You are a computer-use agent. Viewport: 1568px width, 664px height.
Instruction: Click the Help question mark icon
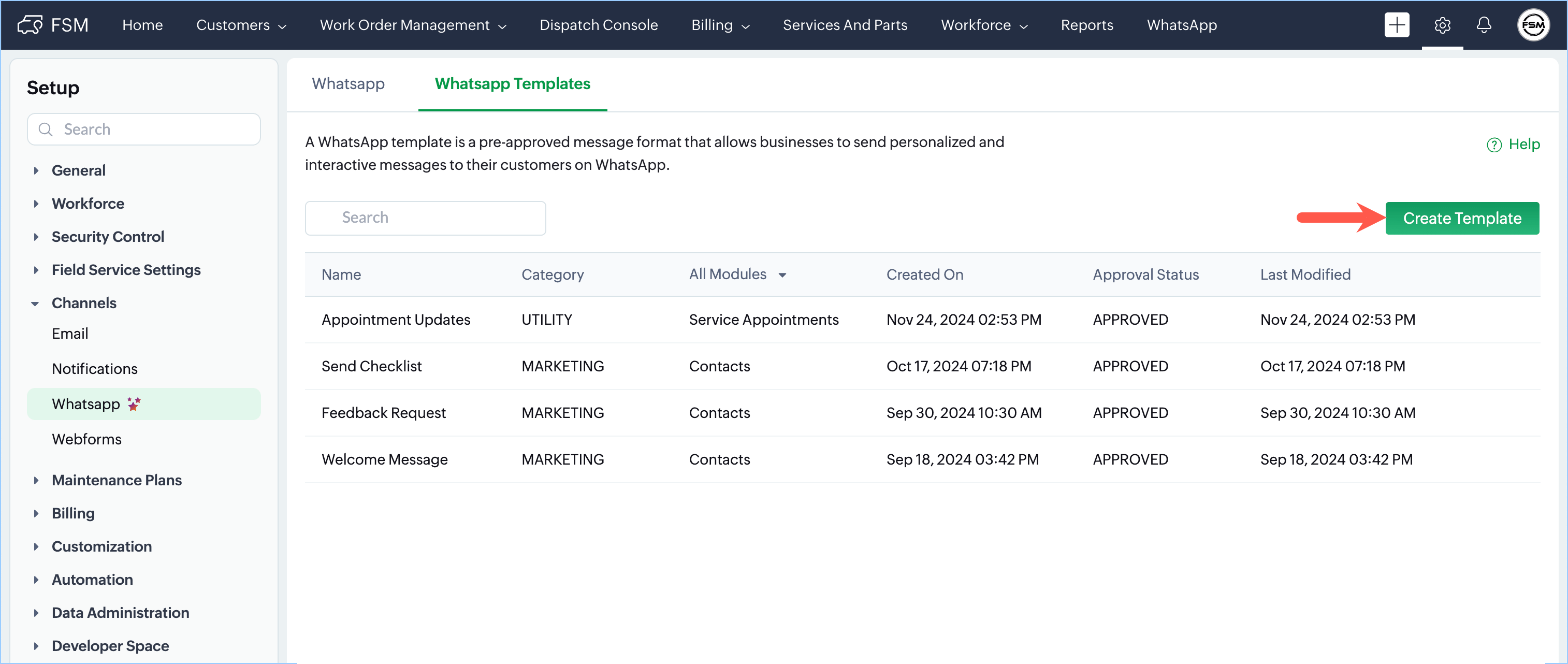[x=1494, y=145]
